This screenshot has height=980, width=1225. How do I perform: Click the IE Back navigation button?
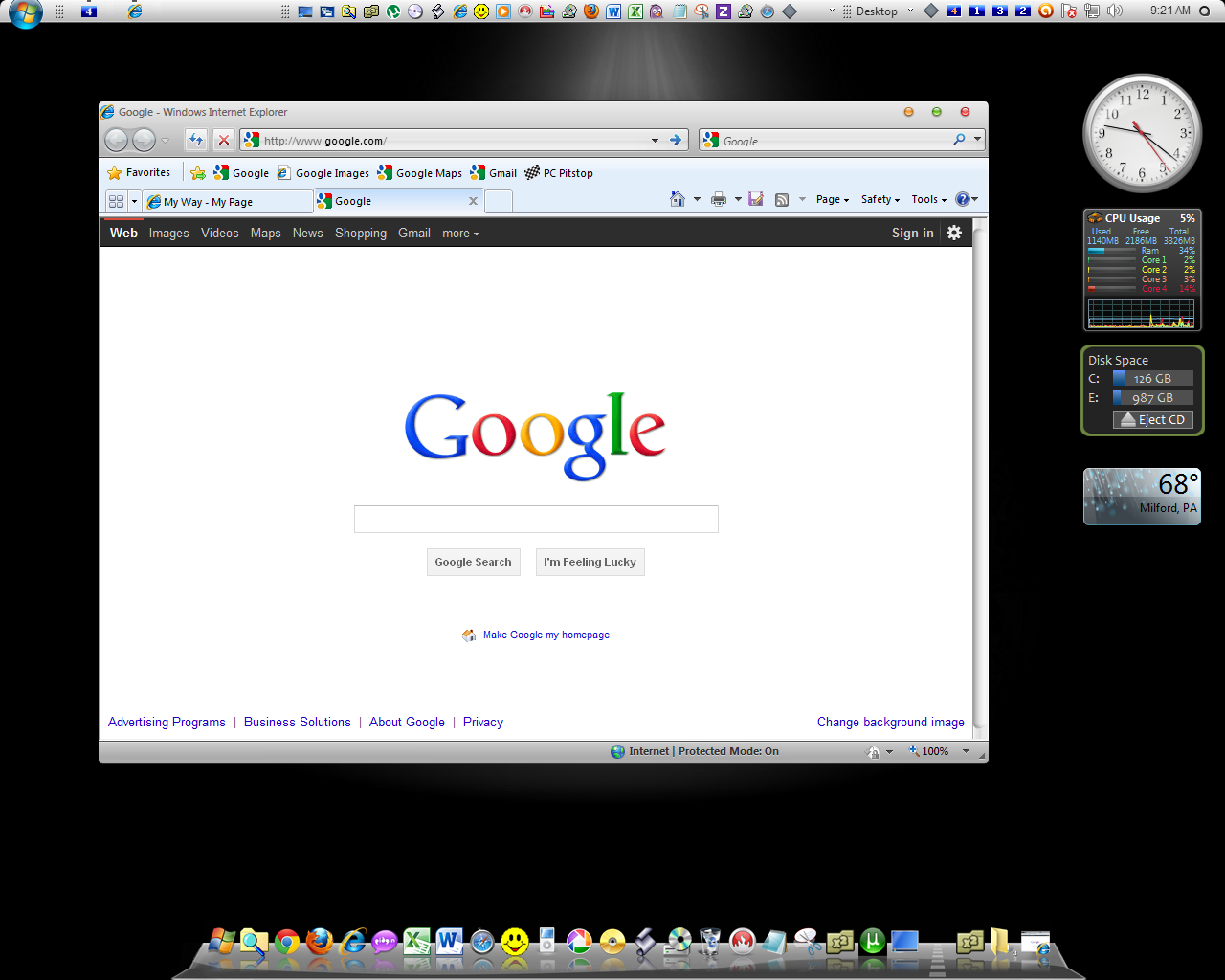[116, 140]
